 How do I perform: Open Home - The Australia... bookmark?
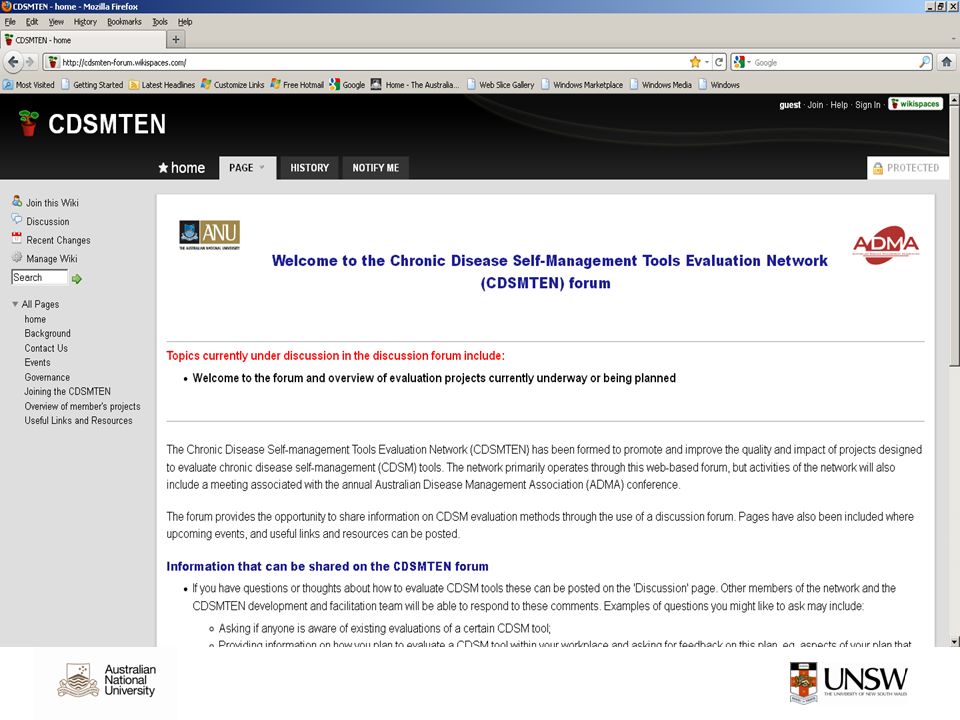[x=415, y=84]
